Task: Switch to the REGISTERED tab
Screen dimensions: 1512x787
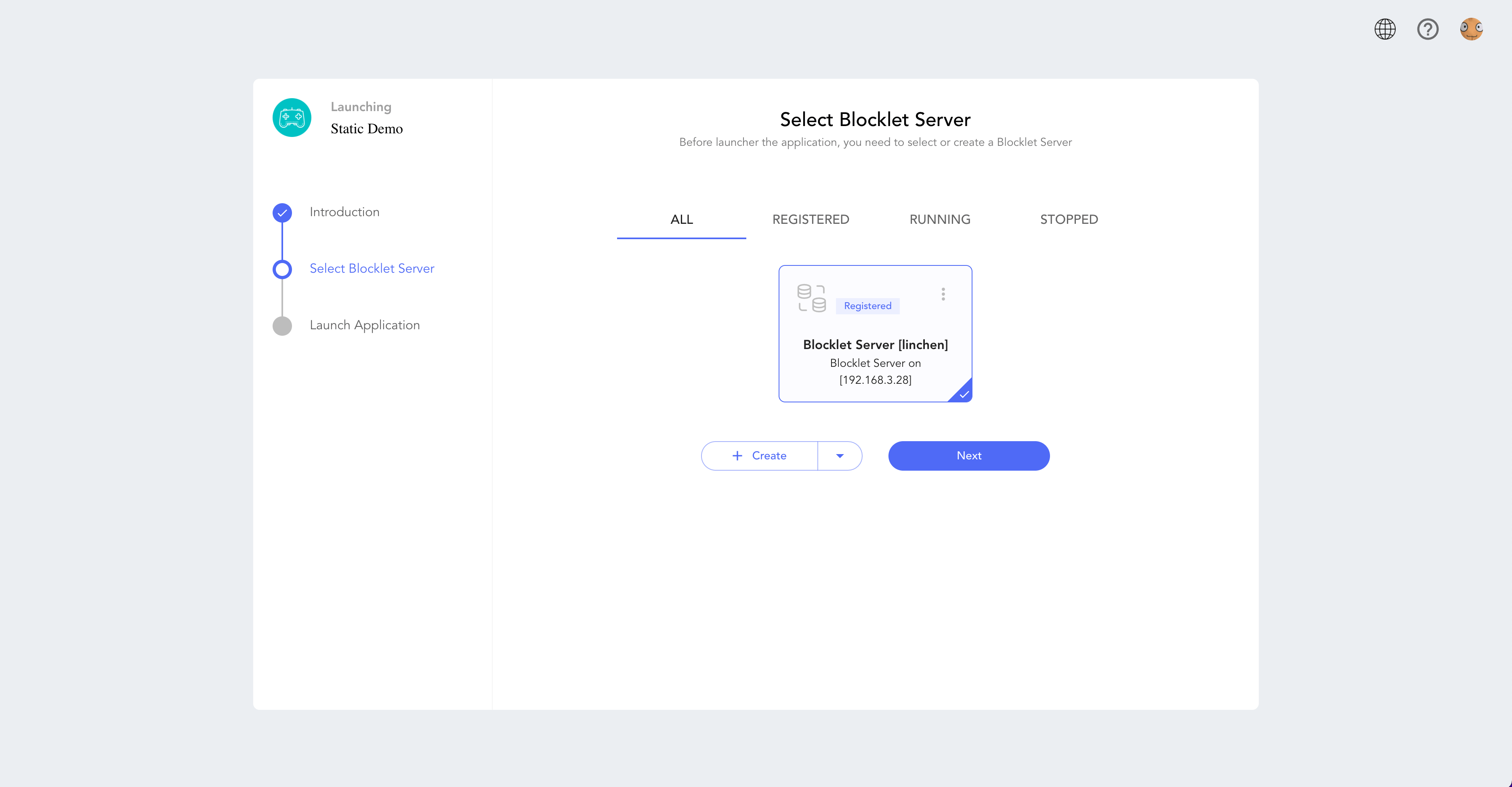Action: click(811, 220)
